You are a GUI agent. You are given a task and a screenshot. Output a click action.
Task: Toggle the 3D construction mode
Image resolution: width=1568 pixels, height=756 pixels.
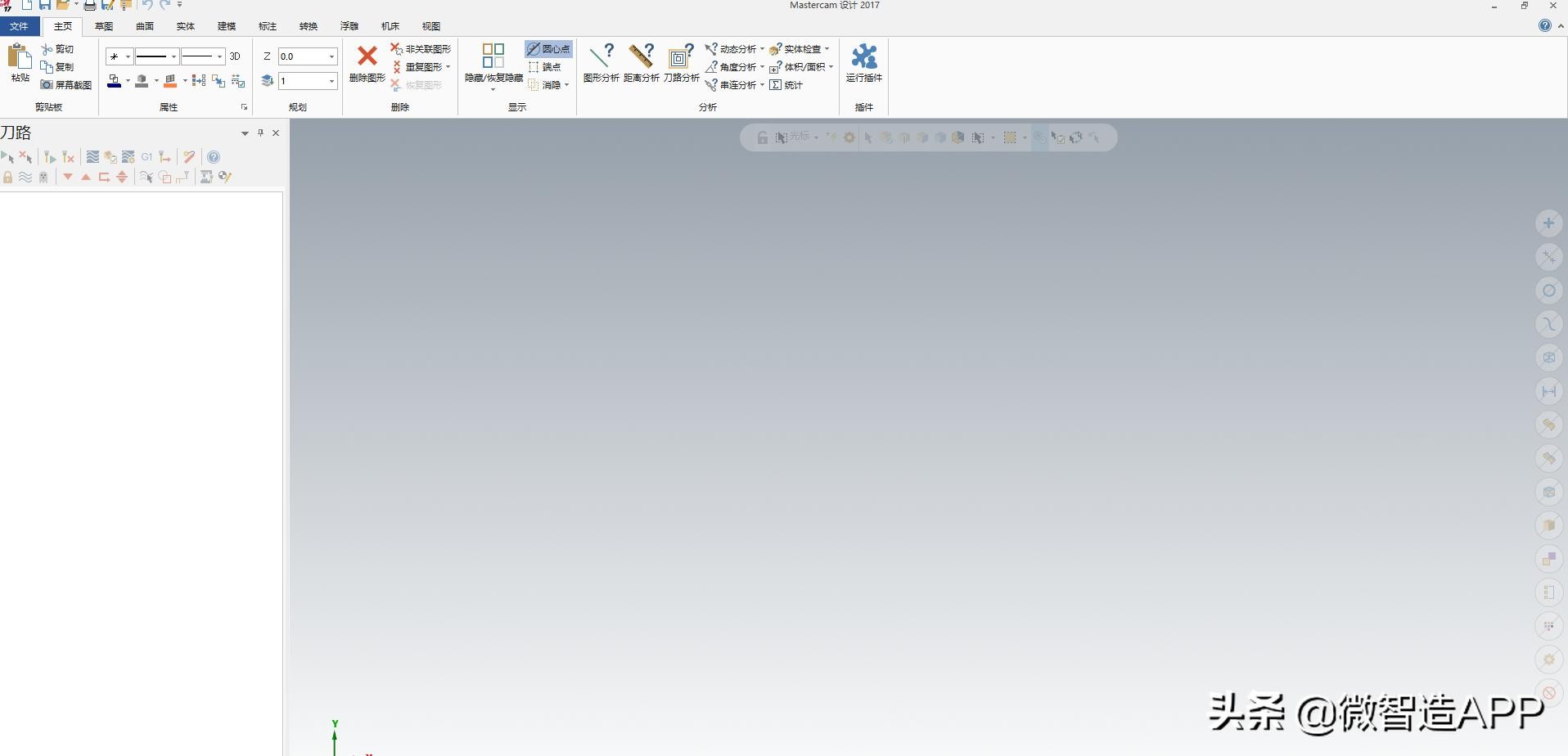(235, 56)
